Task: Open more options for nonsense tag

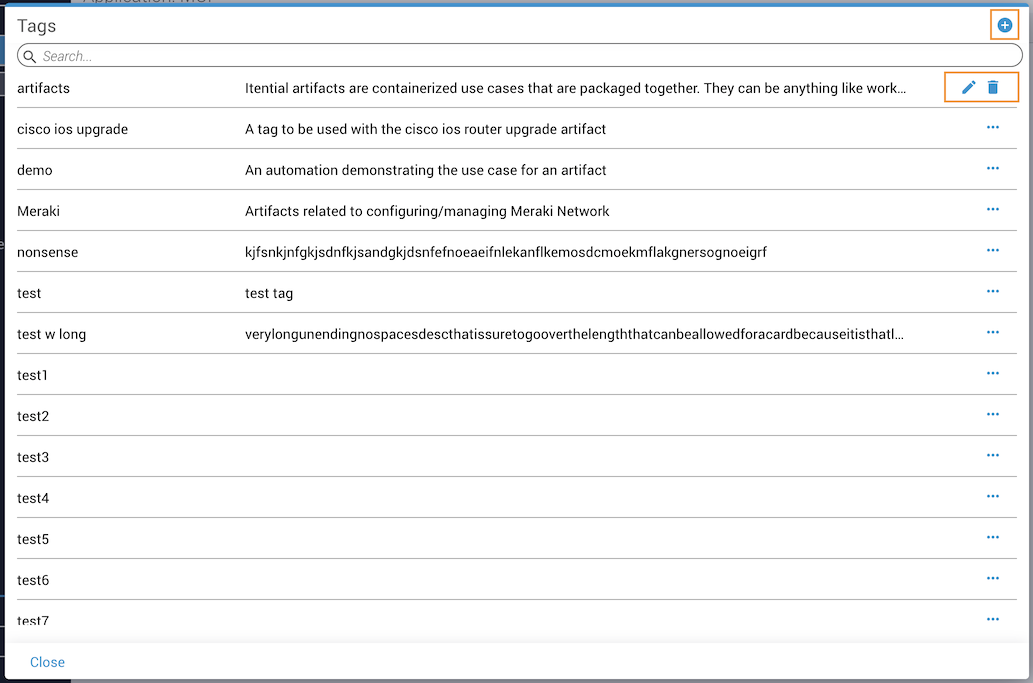Action: click(993, 250)
